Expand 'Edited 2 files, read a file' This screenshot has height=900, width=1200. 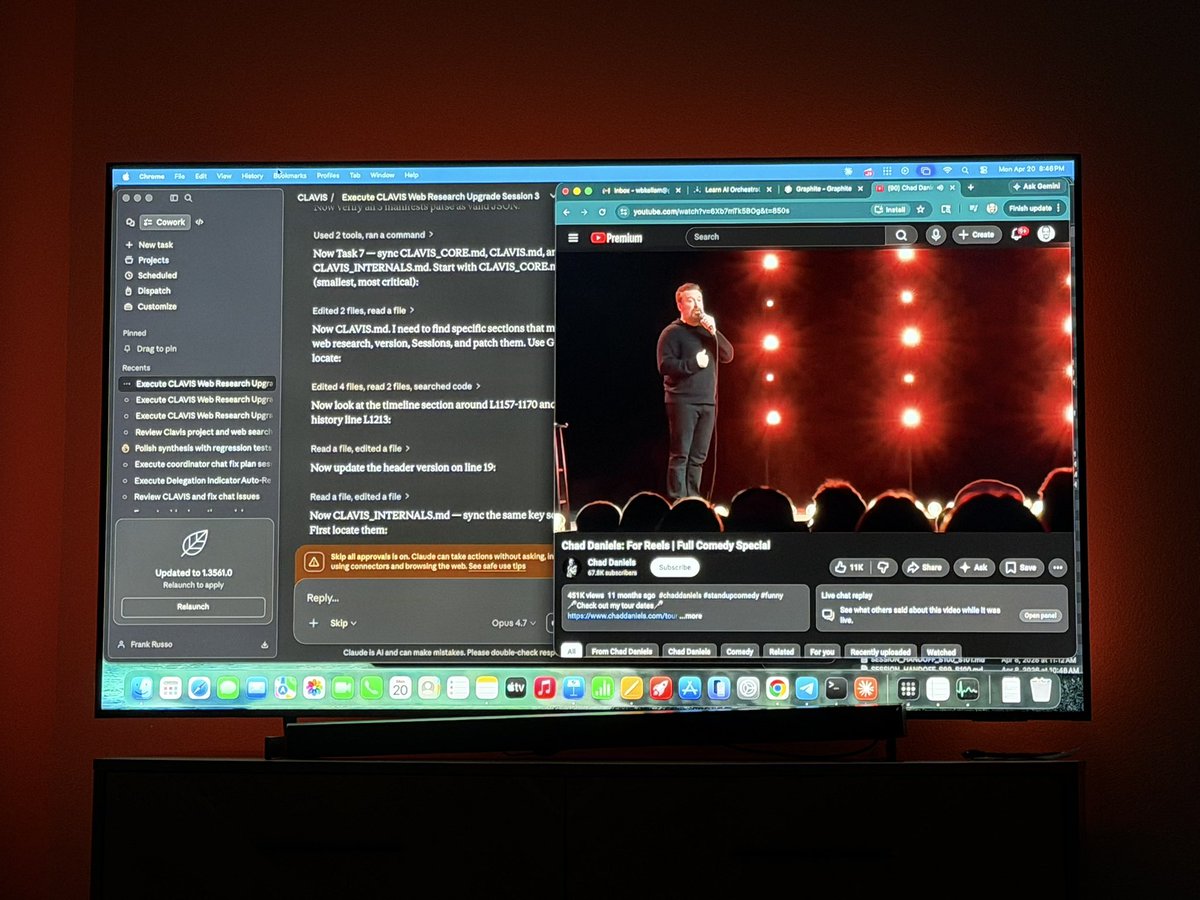[x=362, y=310]
